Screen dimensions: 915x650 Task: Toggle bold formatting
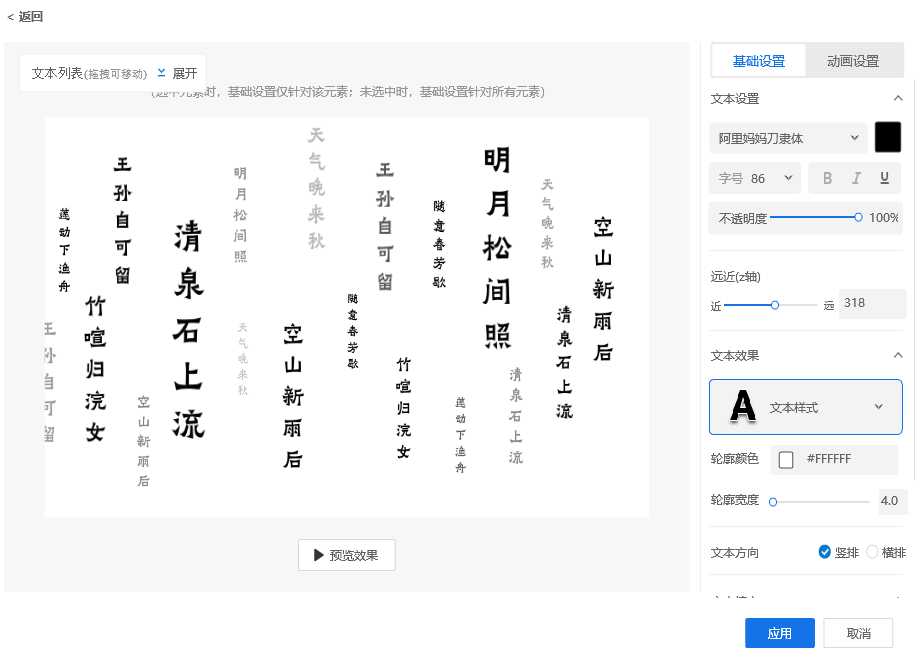pyautogui.click(x=826, y=177)
